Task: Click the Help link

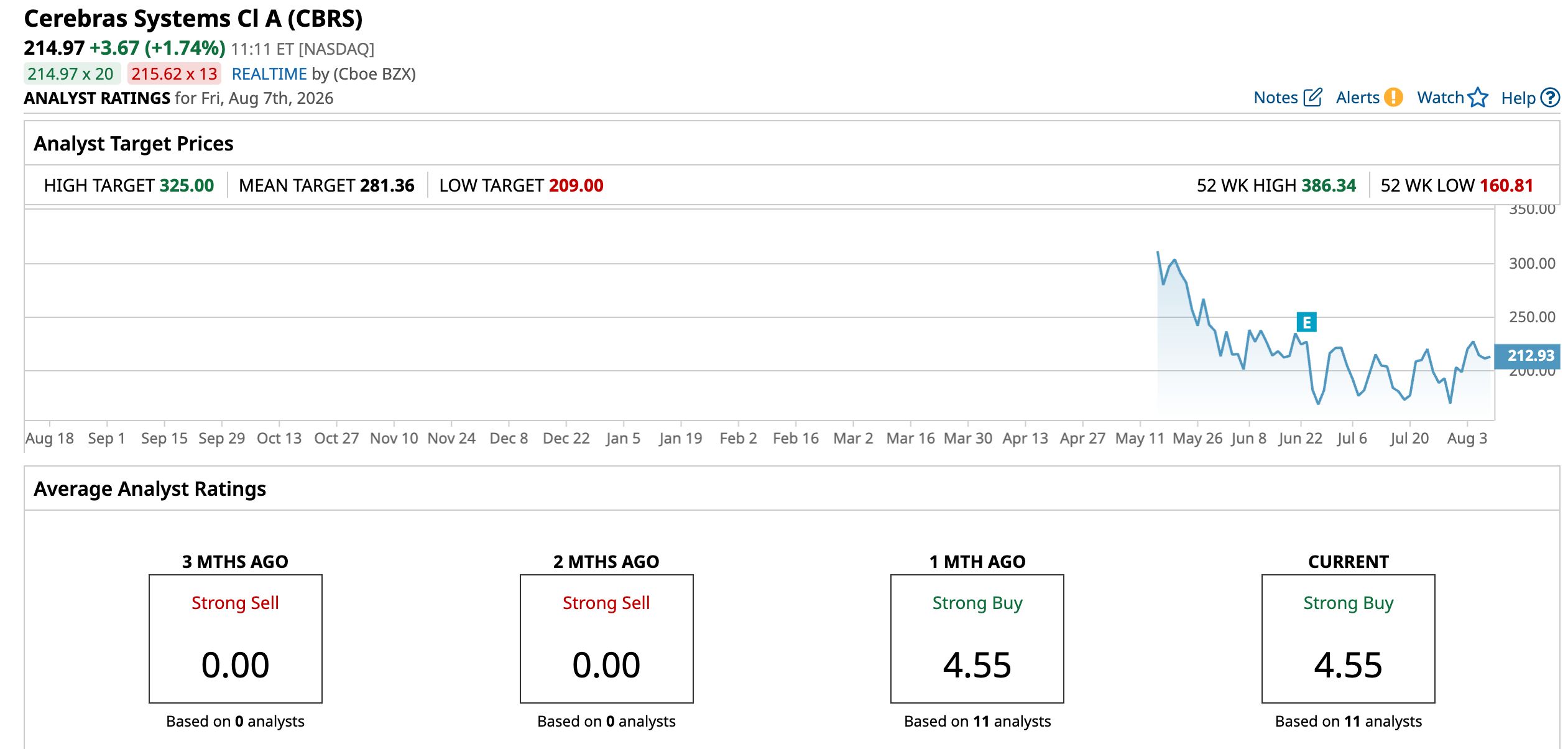Action: click(1518, 98)
